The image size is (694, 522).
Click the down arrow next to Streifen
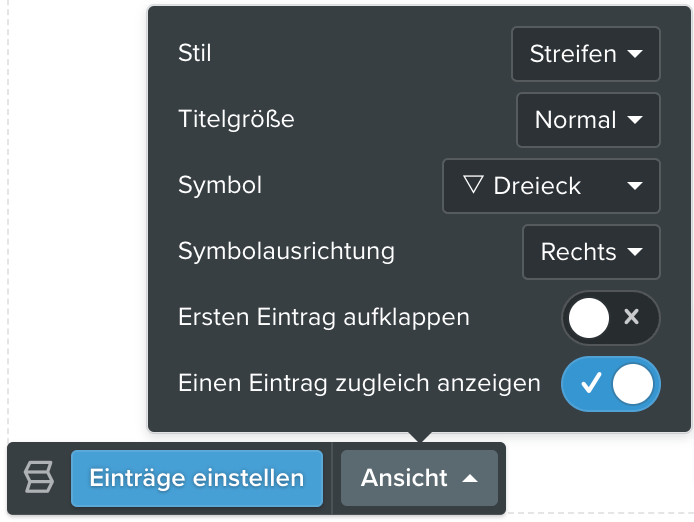click(x=635, y=54)
